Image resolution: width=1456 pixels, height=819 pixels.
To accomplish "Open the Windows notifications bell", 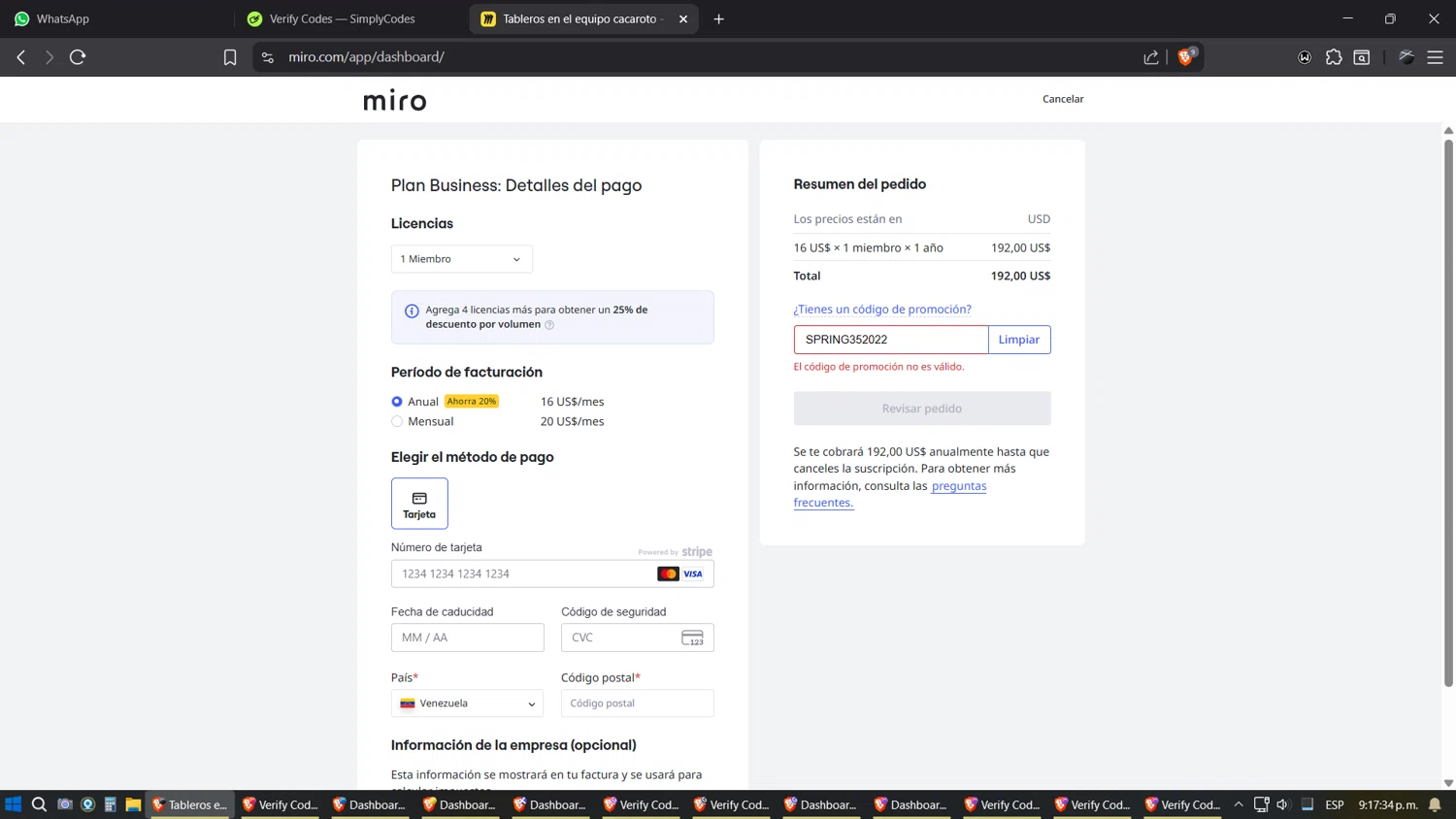I will (x=1435, y=804).
